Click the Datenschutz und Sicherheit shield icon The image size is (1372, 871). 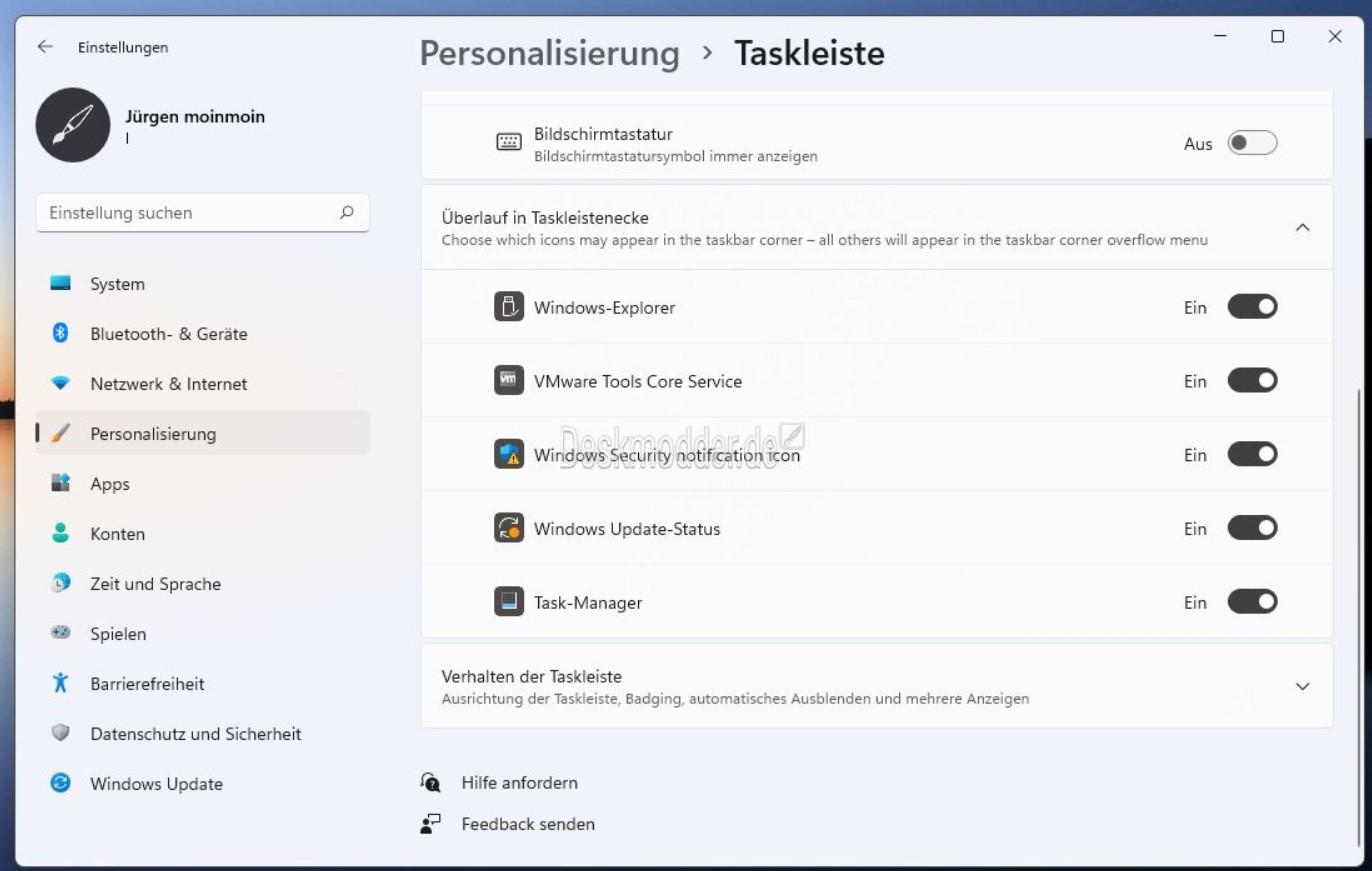click(61, 734)
